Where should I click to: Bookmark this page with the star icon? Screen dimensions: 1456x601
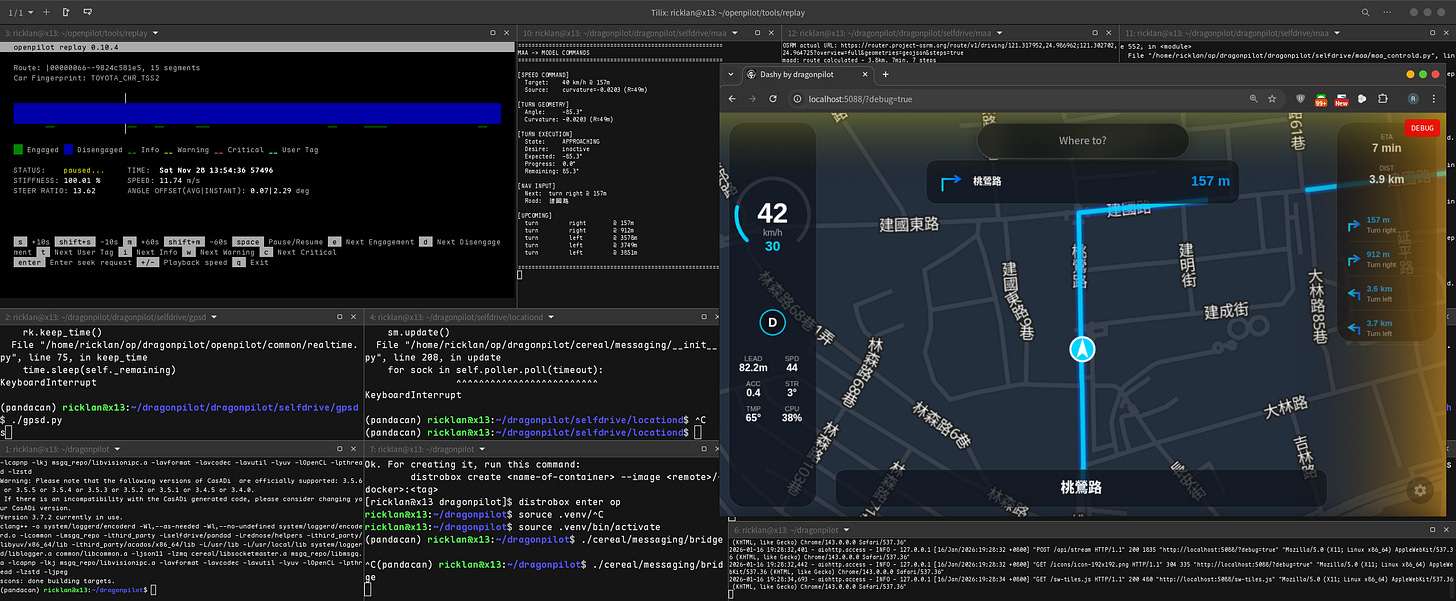pyautogui.click(x=1272, y=99)
